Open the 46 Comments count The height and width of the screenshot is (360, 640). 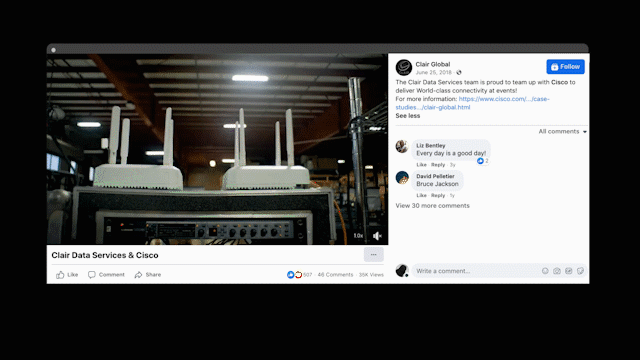coord(335,275)
